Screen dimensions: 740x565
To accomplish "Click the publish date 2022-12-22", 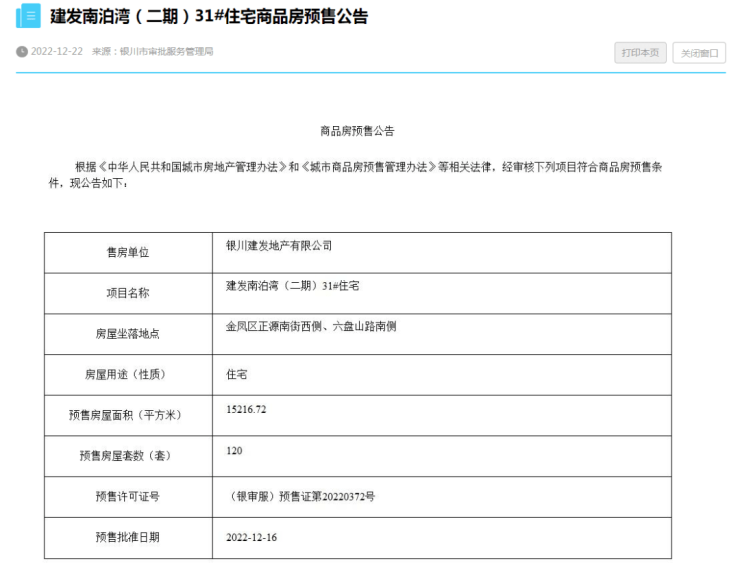I will coord(57,51).
